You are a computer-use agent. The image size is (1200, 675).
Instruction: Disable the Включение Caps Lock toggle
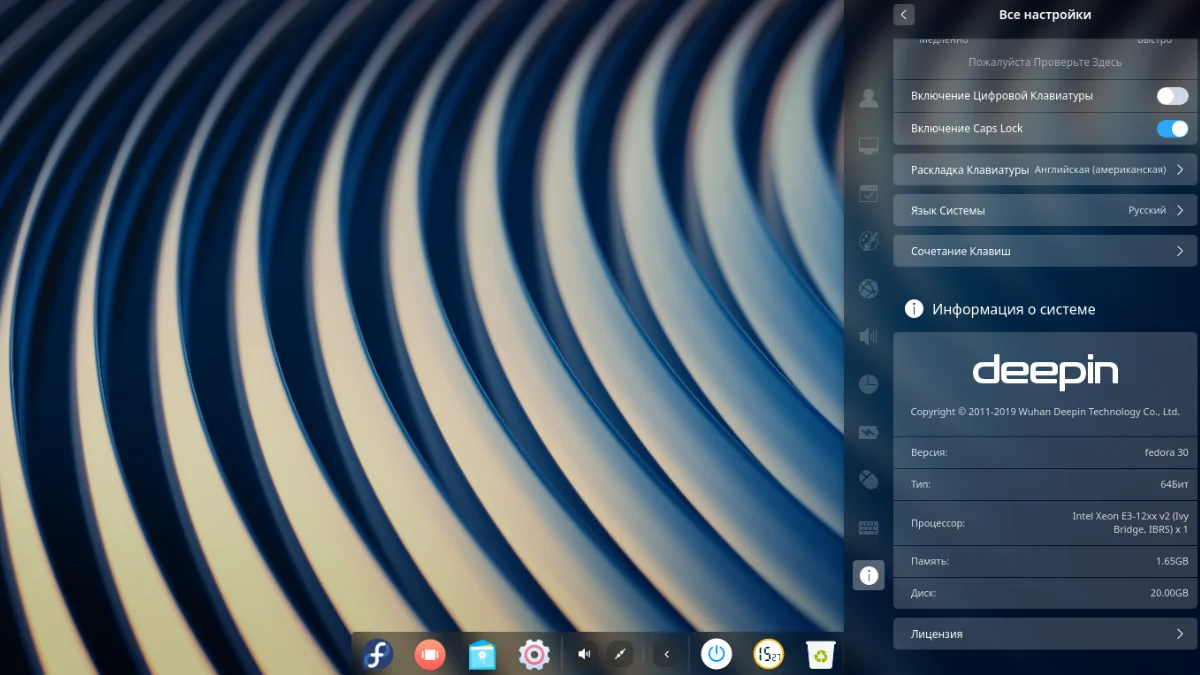pos(1172,129)
